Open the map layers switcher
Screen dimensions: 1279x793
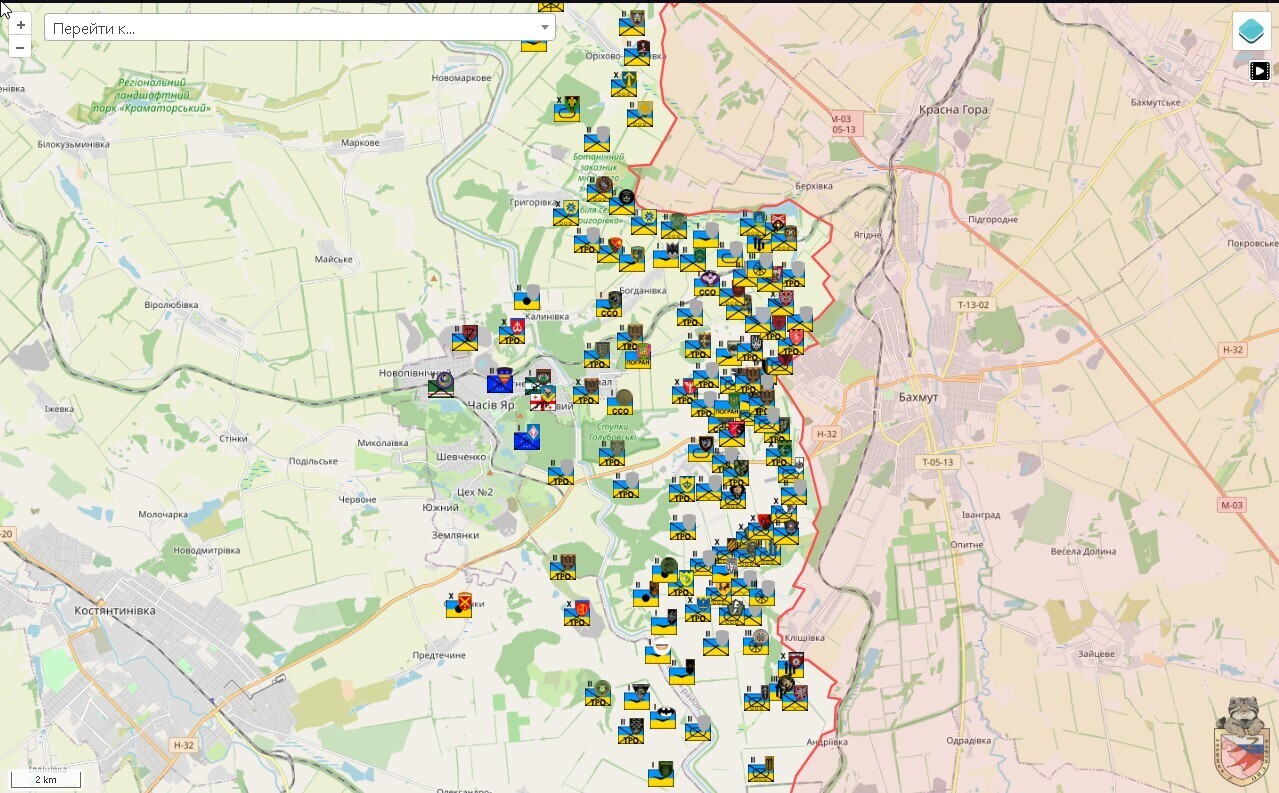tap(1250, 31)
